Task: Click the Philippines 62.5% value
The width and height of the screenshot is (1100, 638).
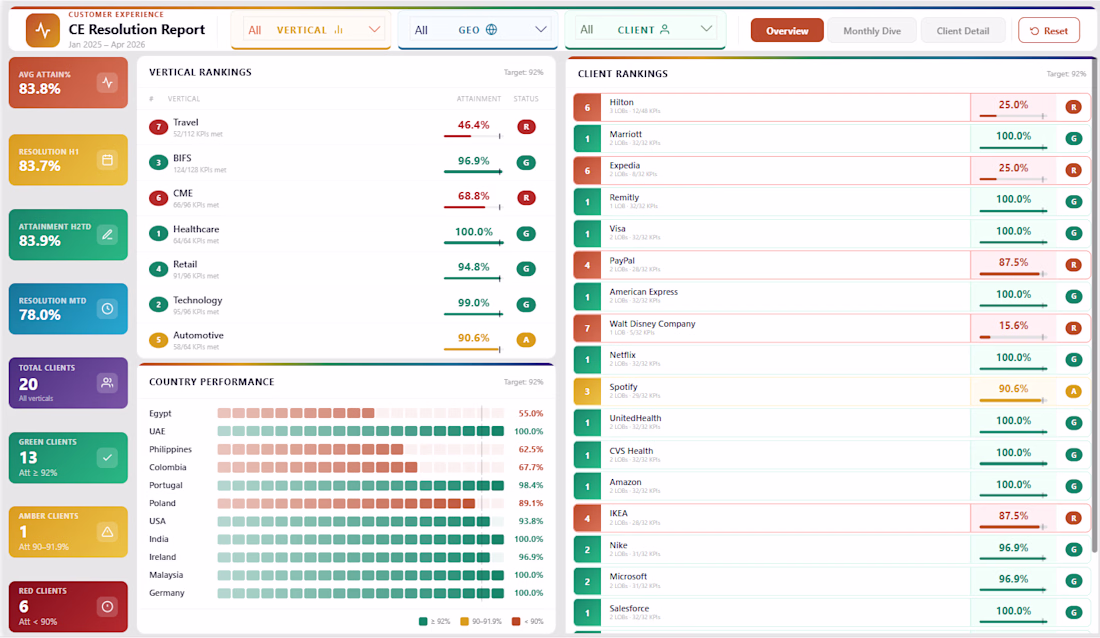Action: (530, 449)
